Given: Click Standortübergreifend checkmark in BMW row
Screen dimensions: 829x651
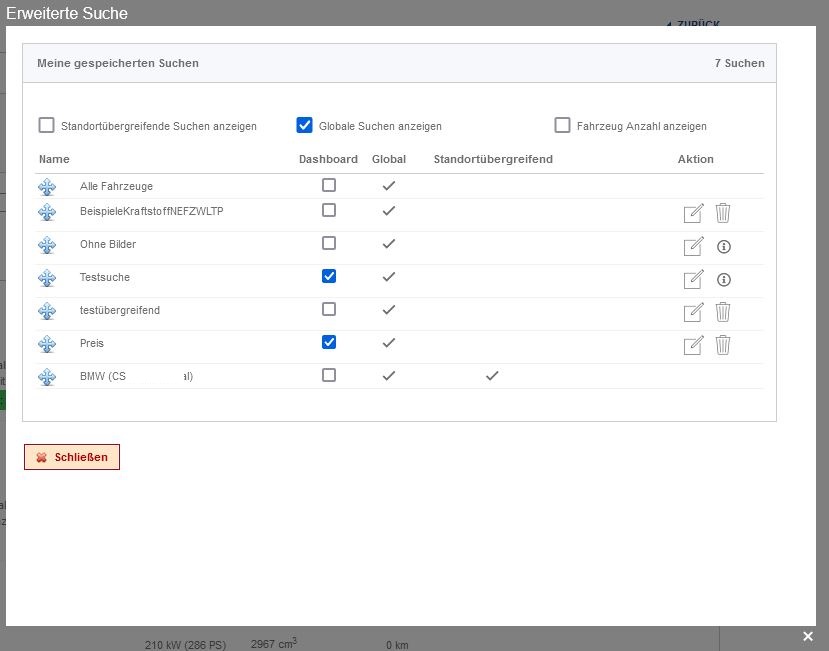Looking at the screenshot, I should [x=492, y=376].
